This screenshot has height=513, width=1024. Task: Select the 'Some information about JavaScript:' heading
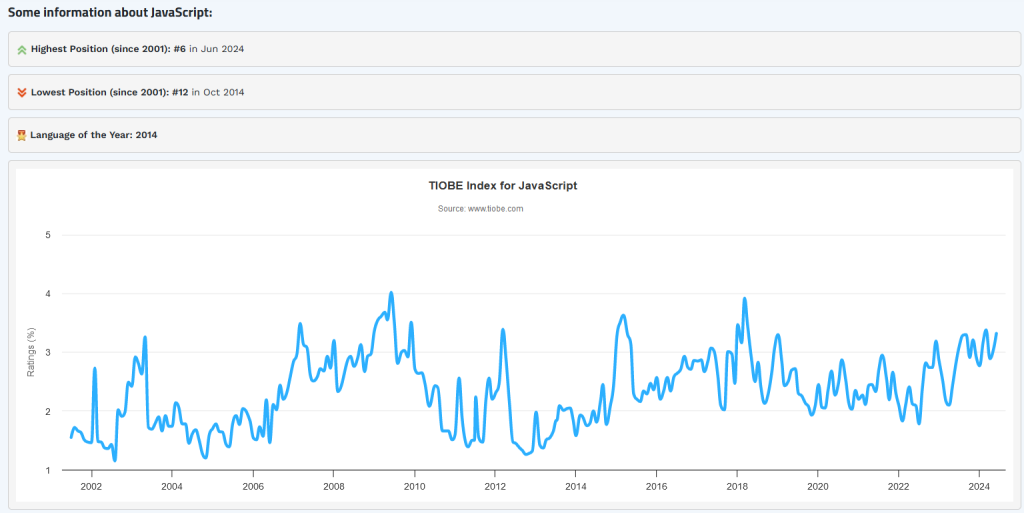tap(110, 13)
